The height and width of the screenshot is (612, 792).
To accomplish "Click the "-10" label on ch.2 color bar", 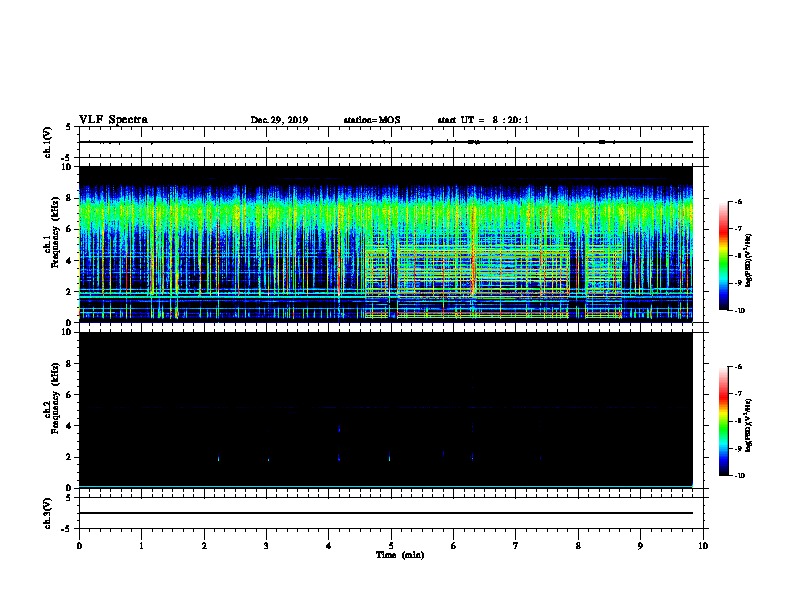I will point(739,476).
